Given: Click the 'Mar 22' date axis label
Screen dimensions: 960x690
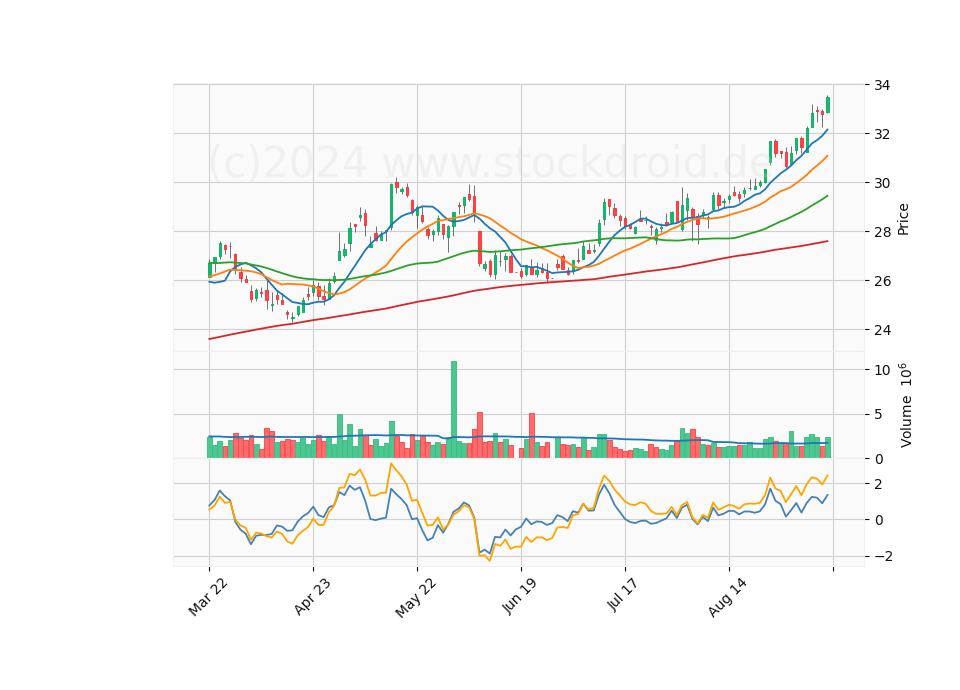Looking at the screenshot, I should (208, 598).
